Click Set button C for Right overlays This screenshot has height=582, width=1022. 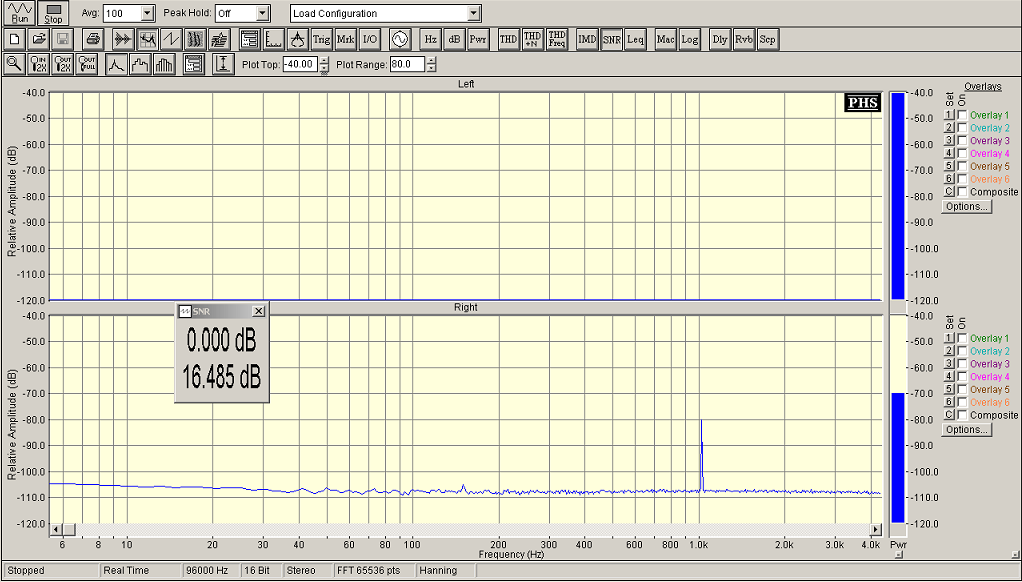click(950, 415)
